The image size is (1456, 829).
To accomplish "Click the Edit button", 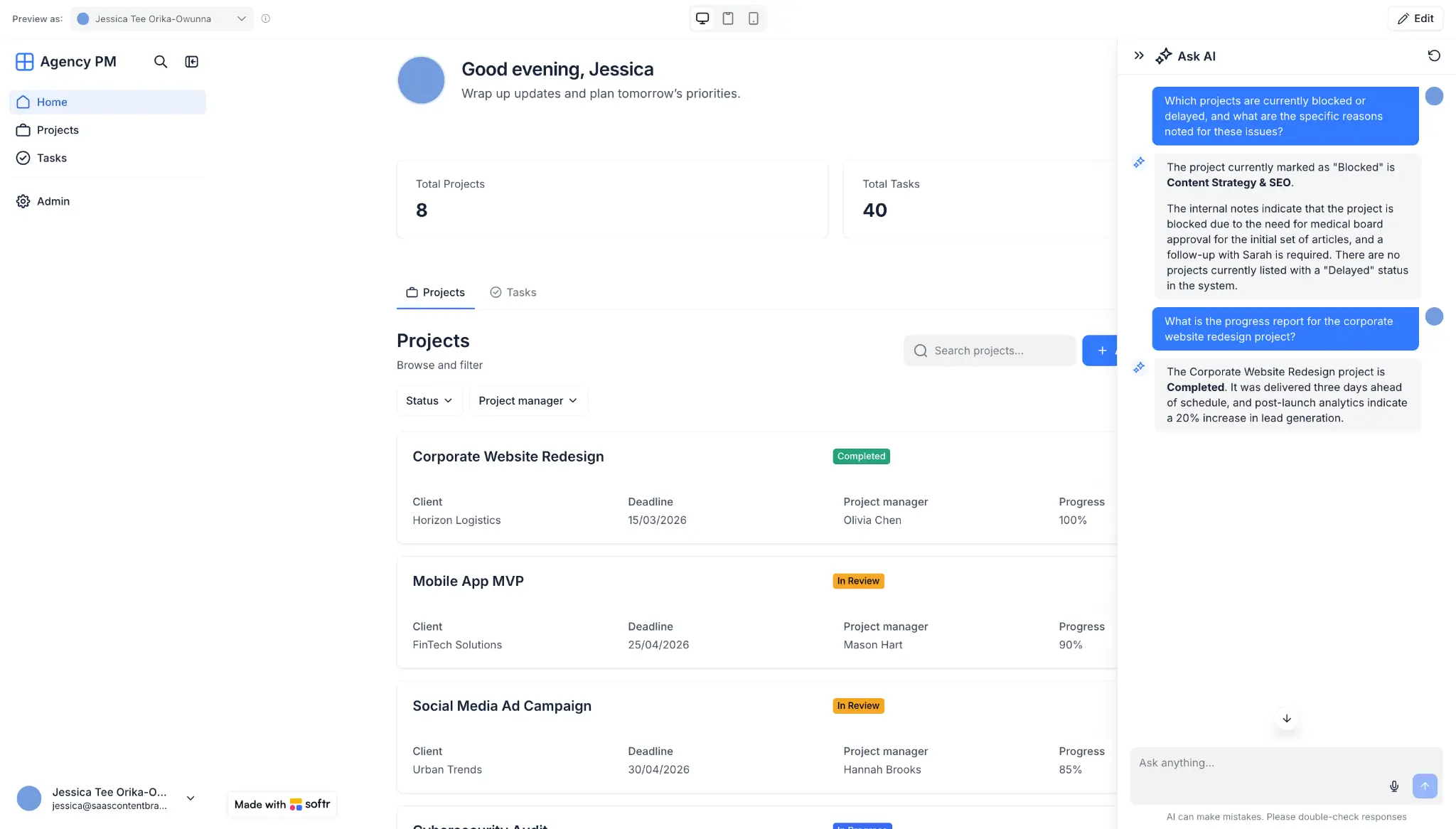I will (x=1415, y=18).
